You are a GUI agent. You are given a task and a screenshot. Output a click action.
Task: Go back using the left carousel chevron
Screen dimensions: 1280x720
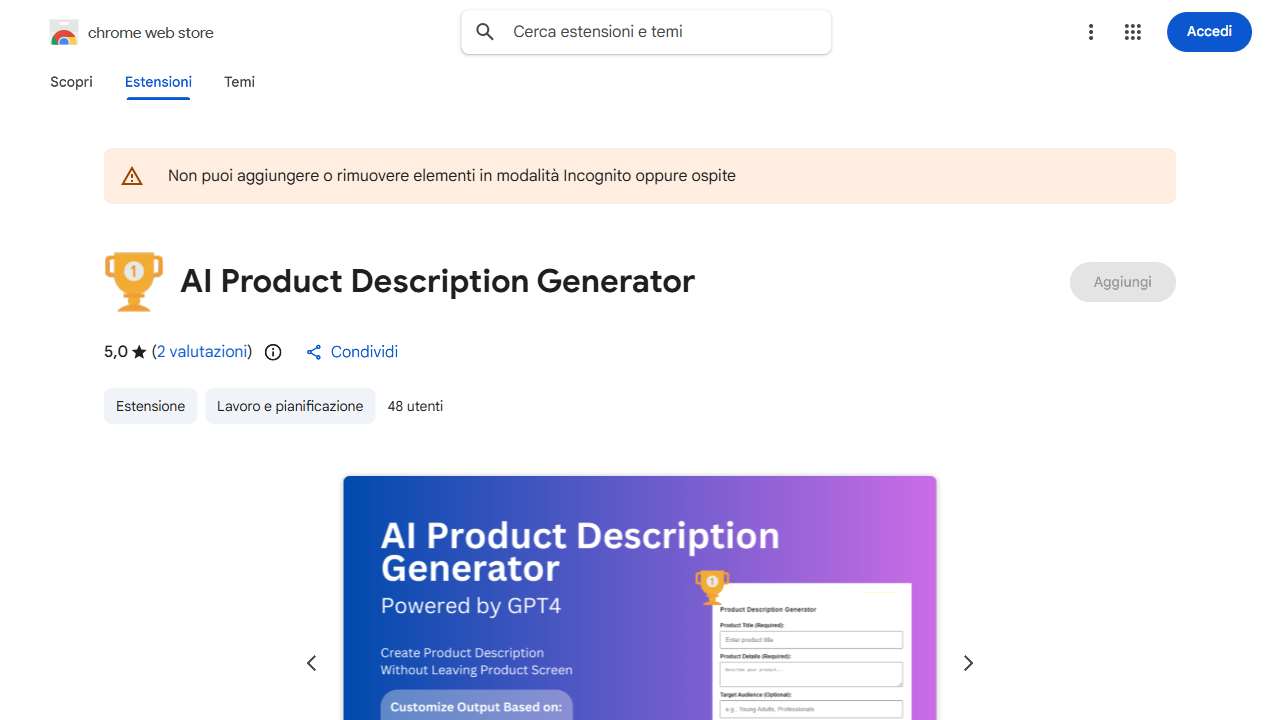point(311,663)
